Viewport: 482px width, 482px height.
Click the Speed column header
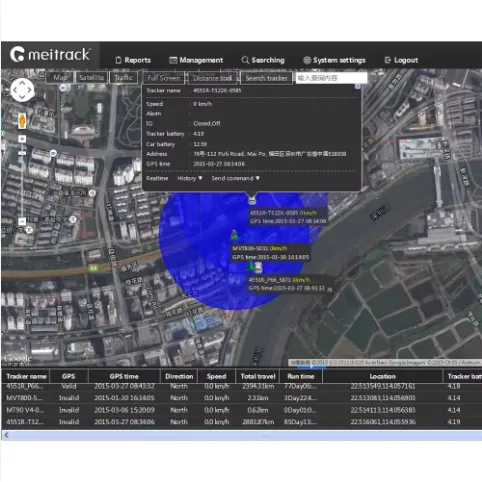pos(216,376)
